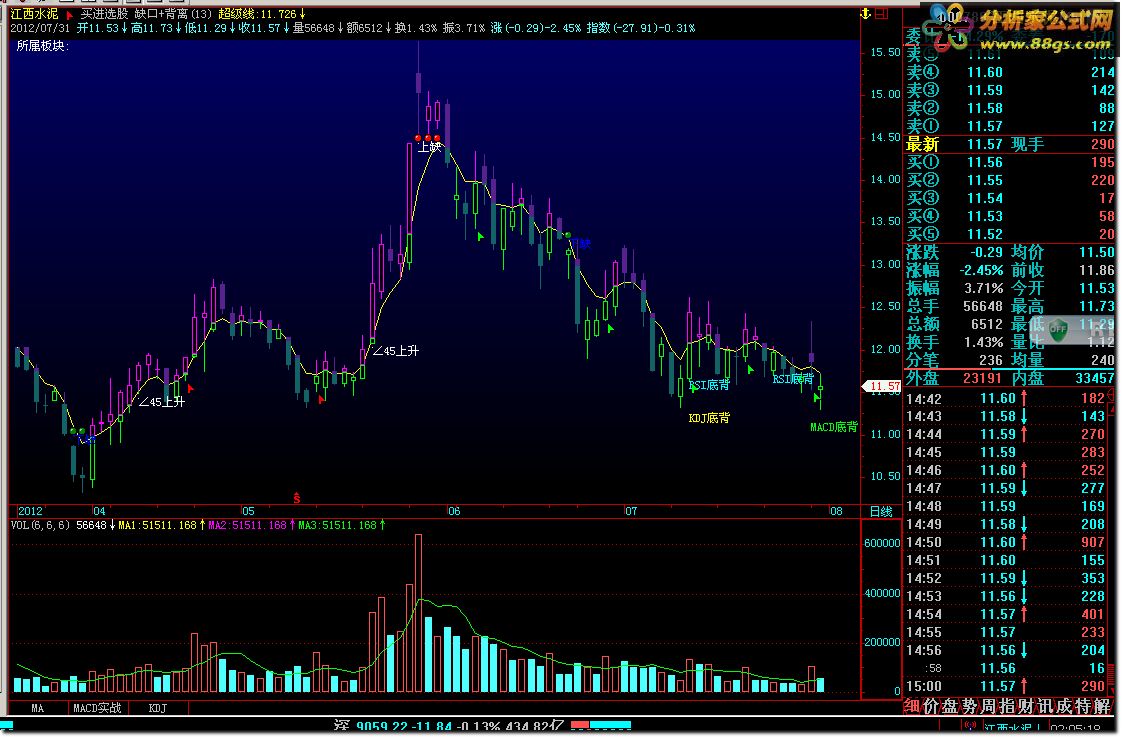Open the 解 tab in the quote panel
The image size is (1122, 737).
pyautogui.click(x=1103, y=706)
